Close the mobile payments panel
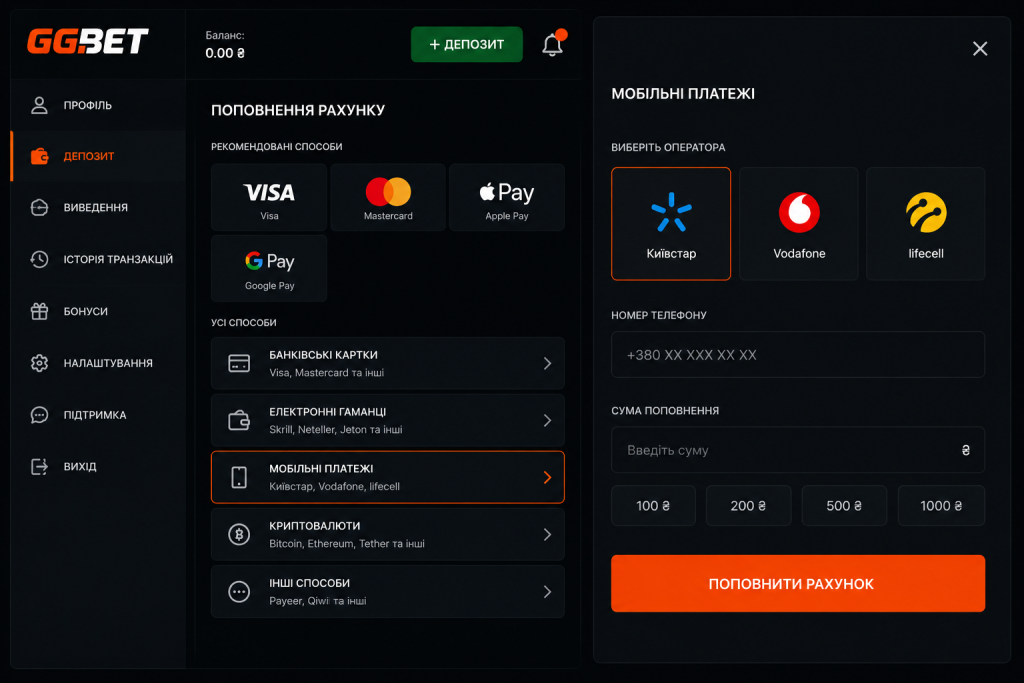The height and width of the screenshot is (683, 1024). pos(980,49)
